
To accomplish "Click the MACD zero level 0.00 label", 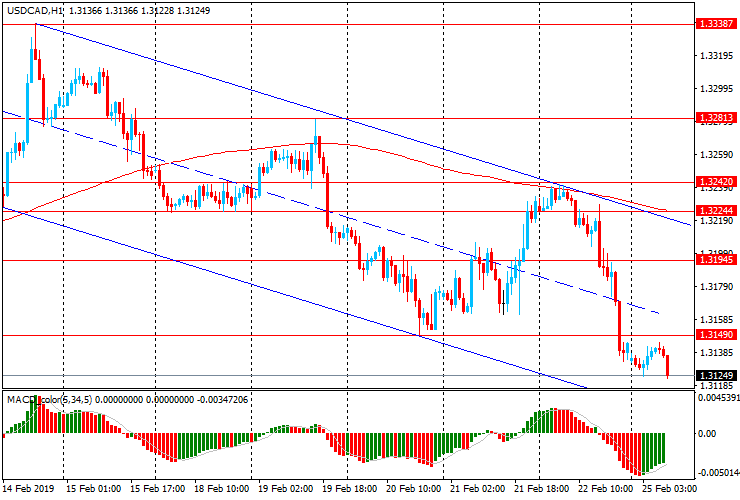I will (707, 433).
